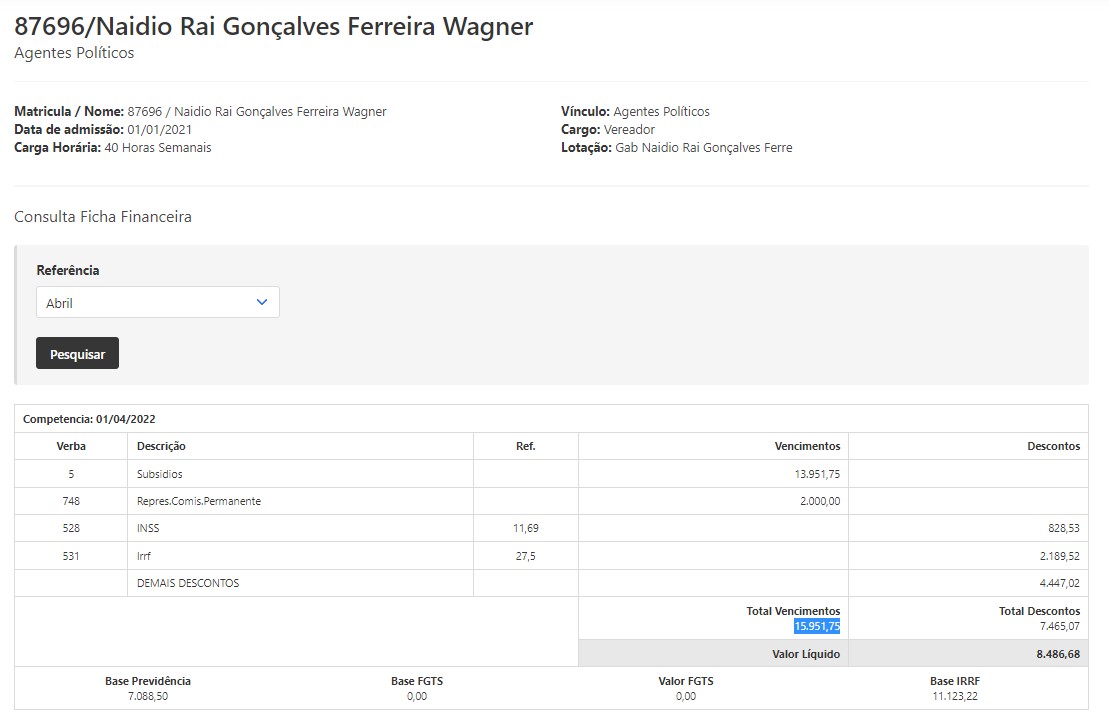Select the Subsídios row description

click(160, 474)
